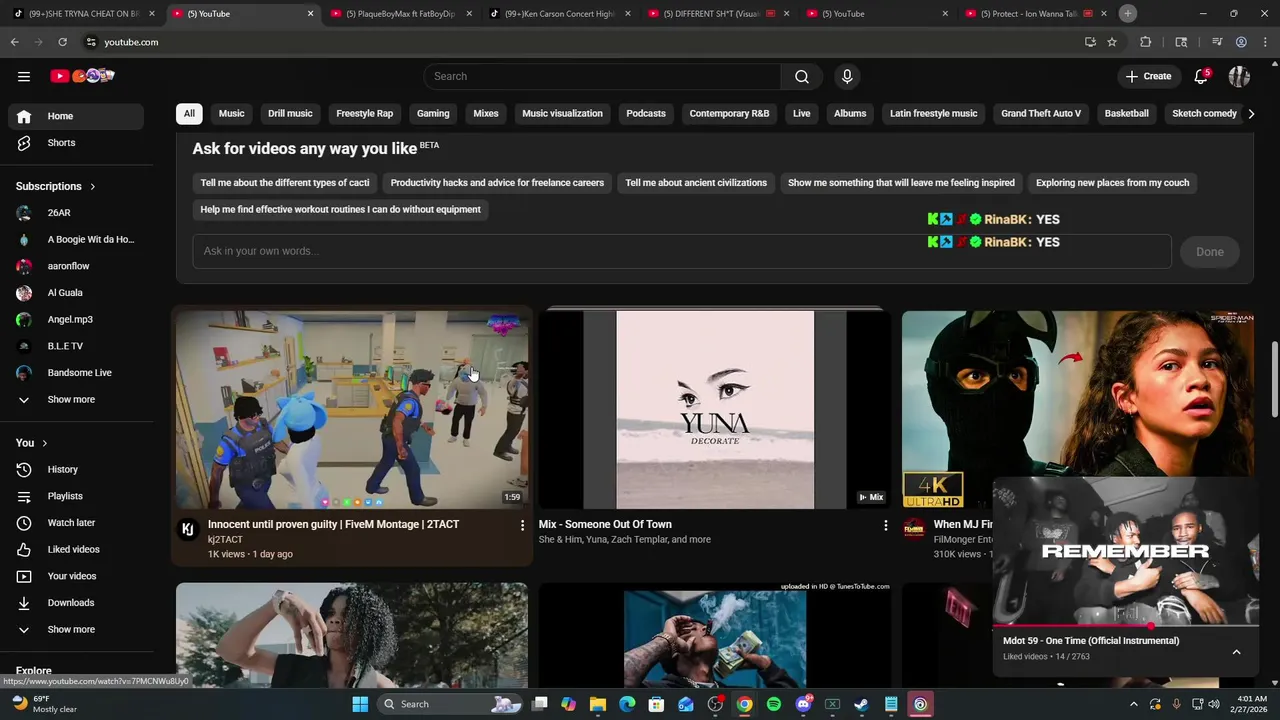This screenshot has height=720, width=1280.
Task: Click the Done button
Action: coord(1210,252)
